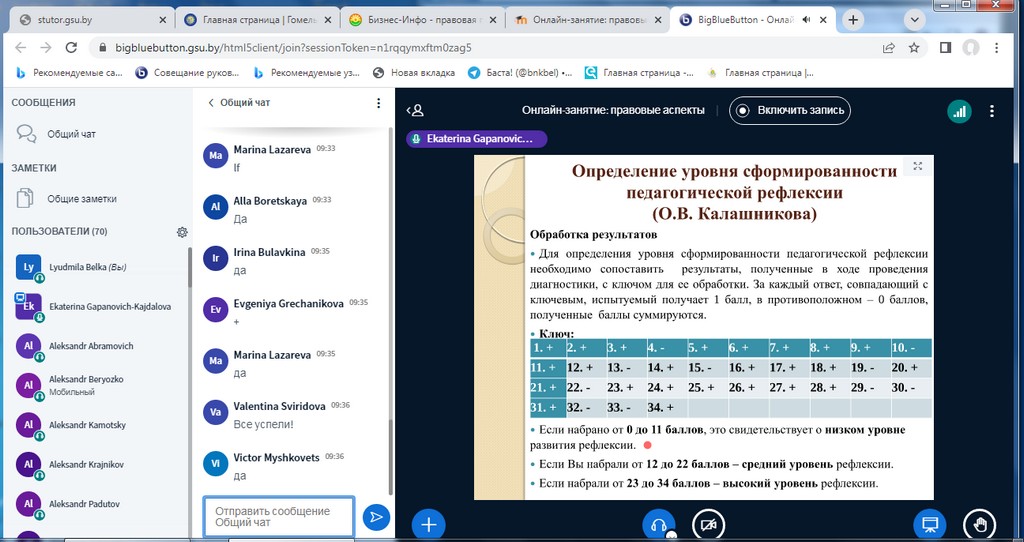Open the chat options three-dot menu
1024x542 pixels.
[x=378, y=103]
